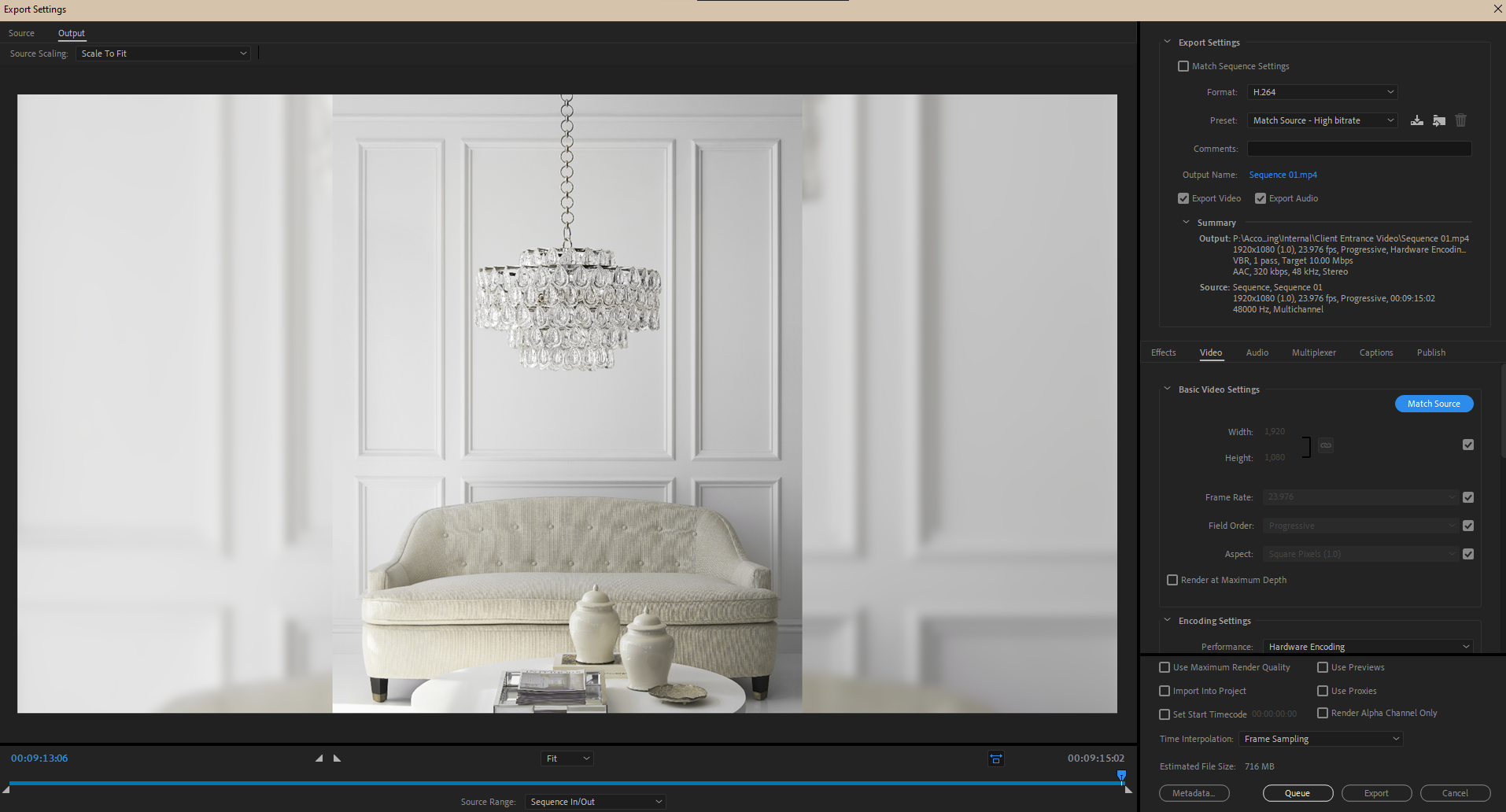Switch to the Audio tab

coord(1257,352)
